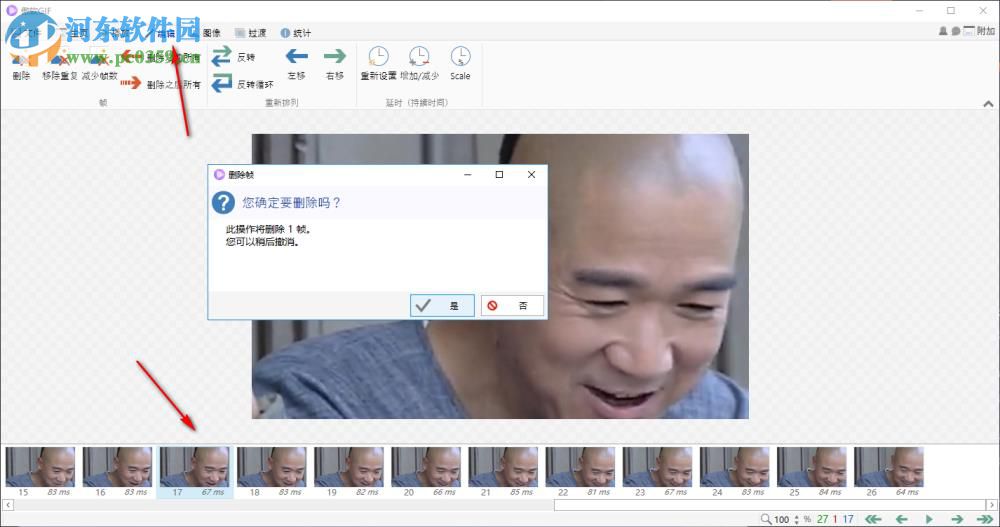Open the 图像 ribbon tab
The image size is (1000, 527).
pyautogui.click(x=212, y=33)
